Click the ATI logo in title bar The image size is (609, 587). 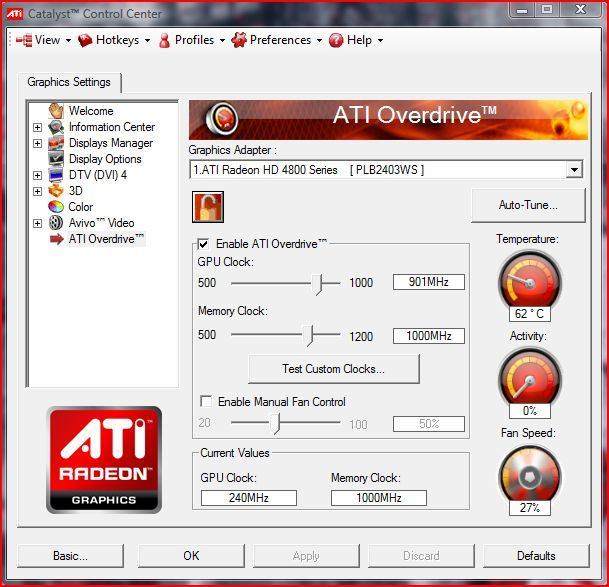tap(15, 14)
